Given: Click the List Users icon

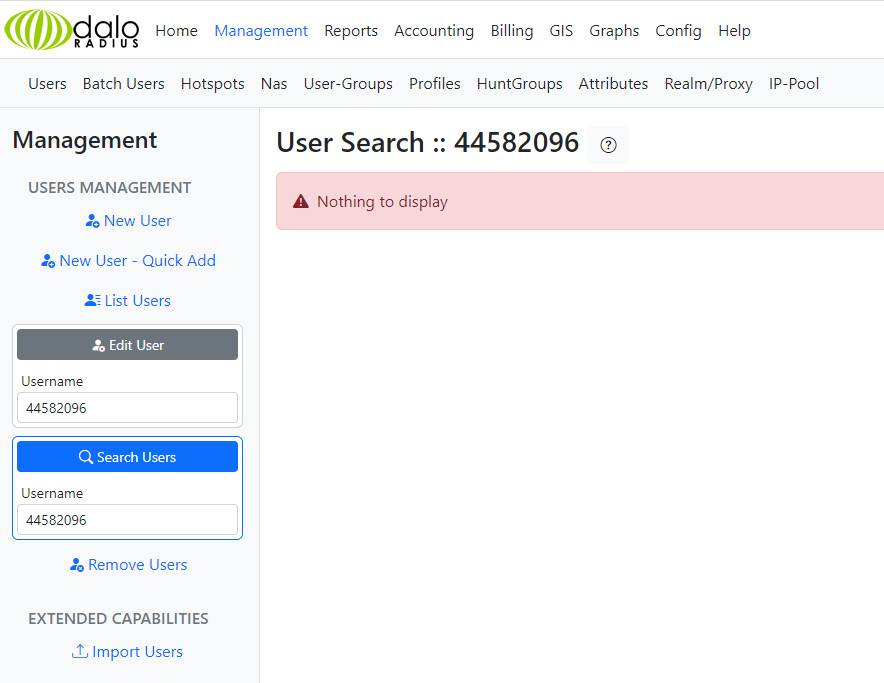Looking at the screenshot, I should pos(92,301).
